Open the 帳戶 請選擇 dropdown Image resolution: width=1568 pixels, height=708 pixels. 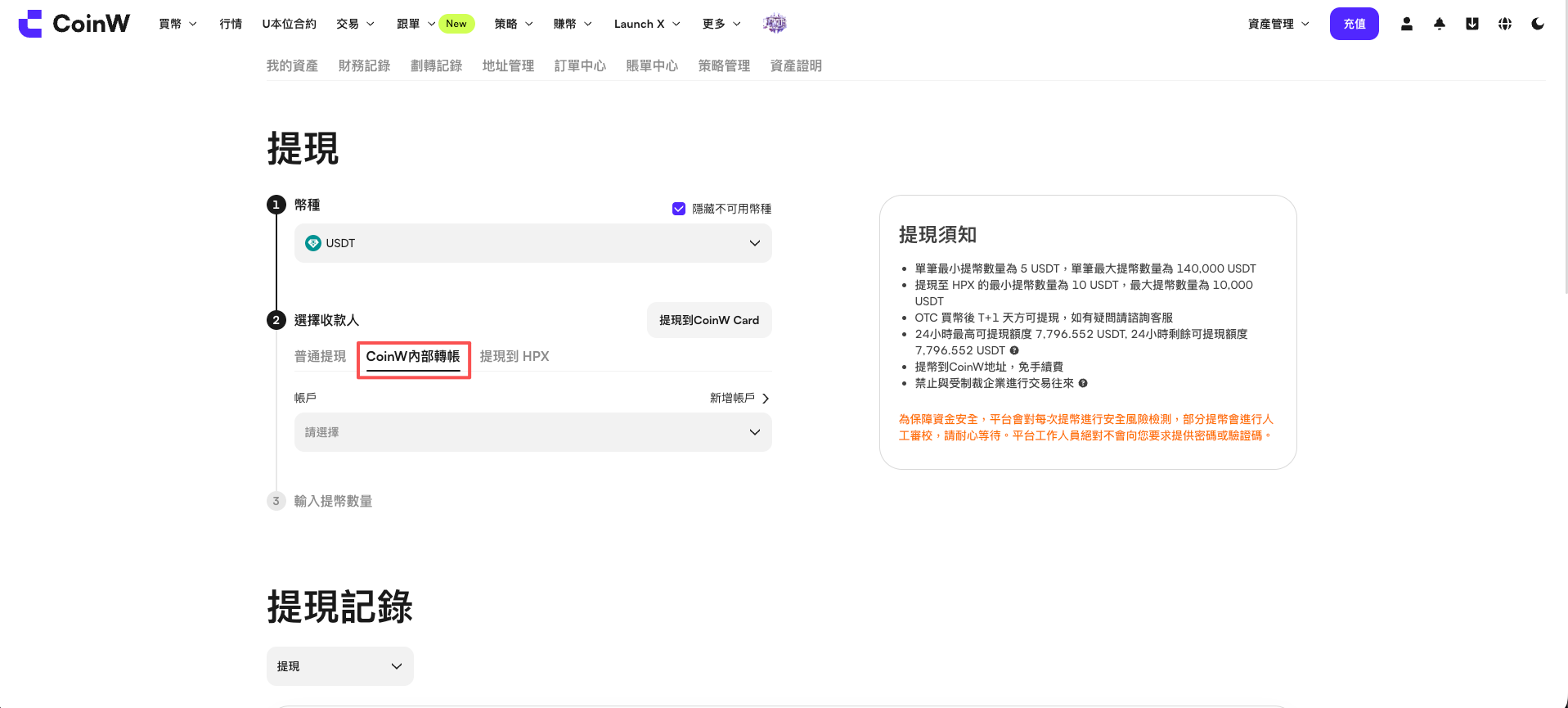click(x=533, y=432)
